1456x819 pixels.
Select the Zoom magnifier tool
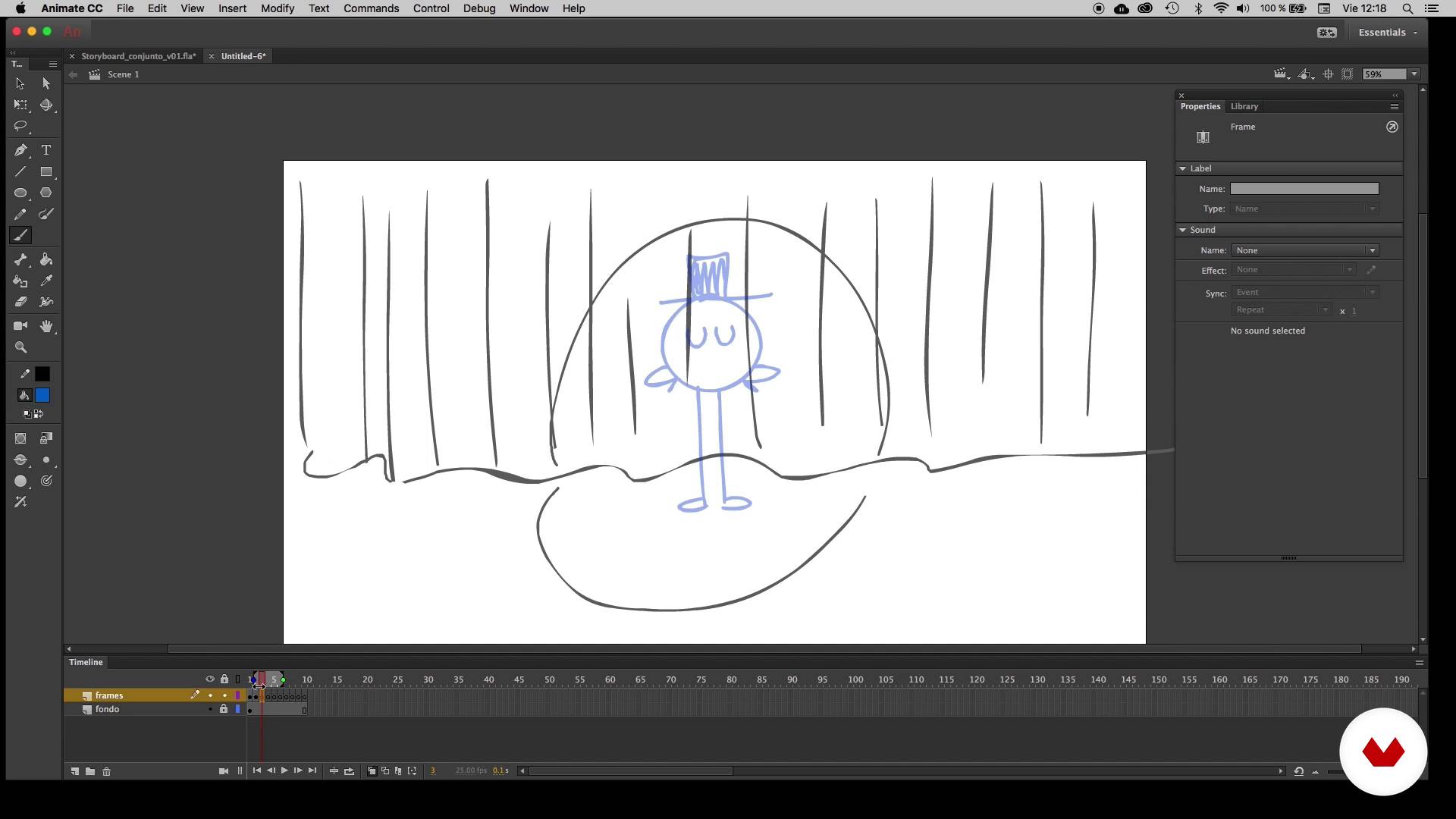pos(20,347)
